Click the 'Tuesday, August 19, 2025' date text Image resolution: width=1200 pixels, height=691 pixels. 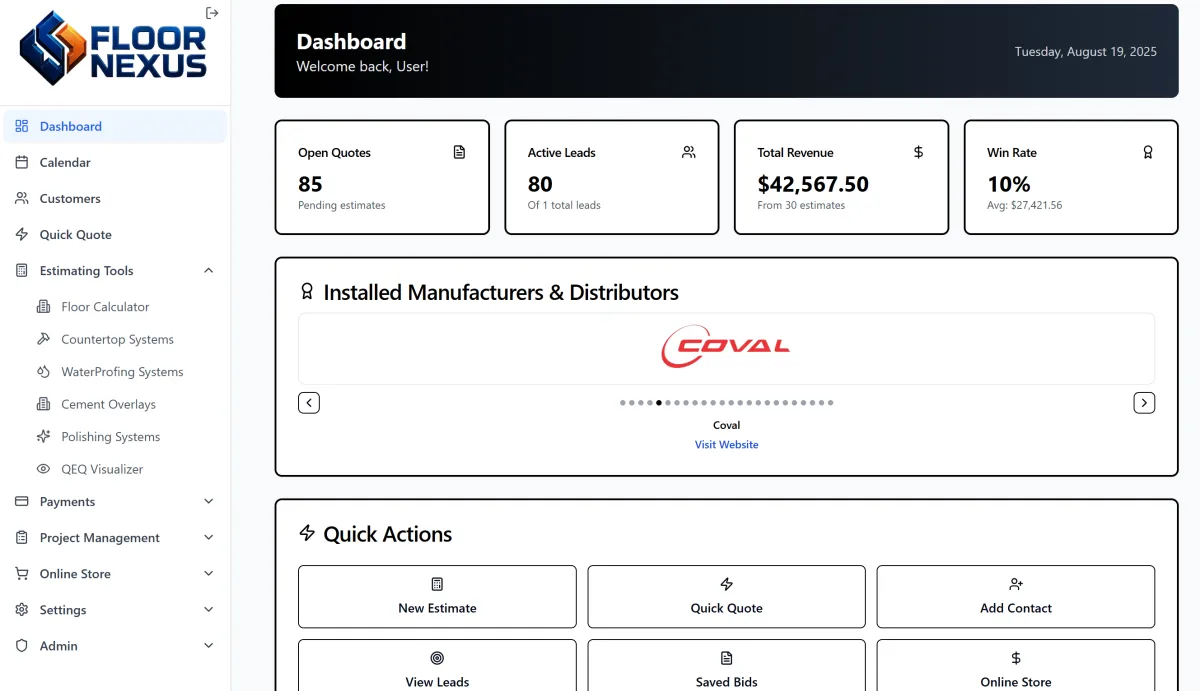click(x=1085, y=51)
